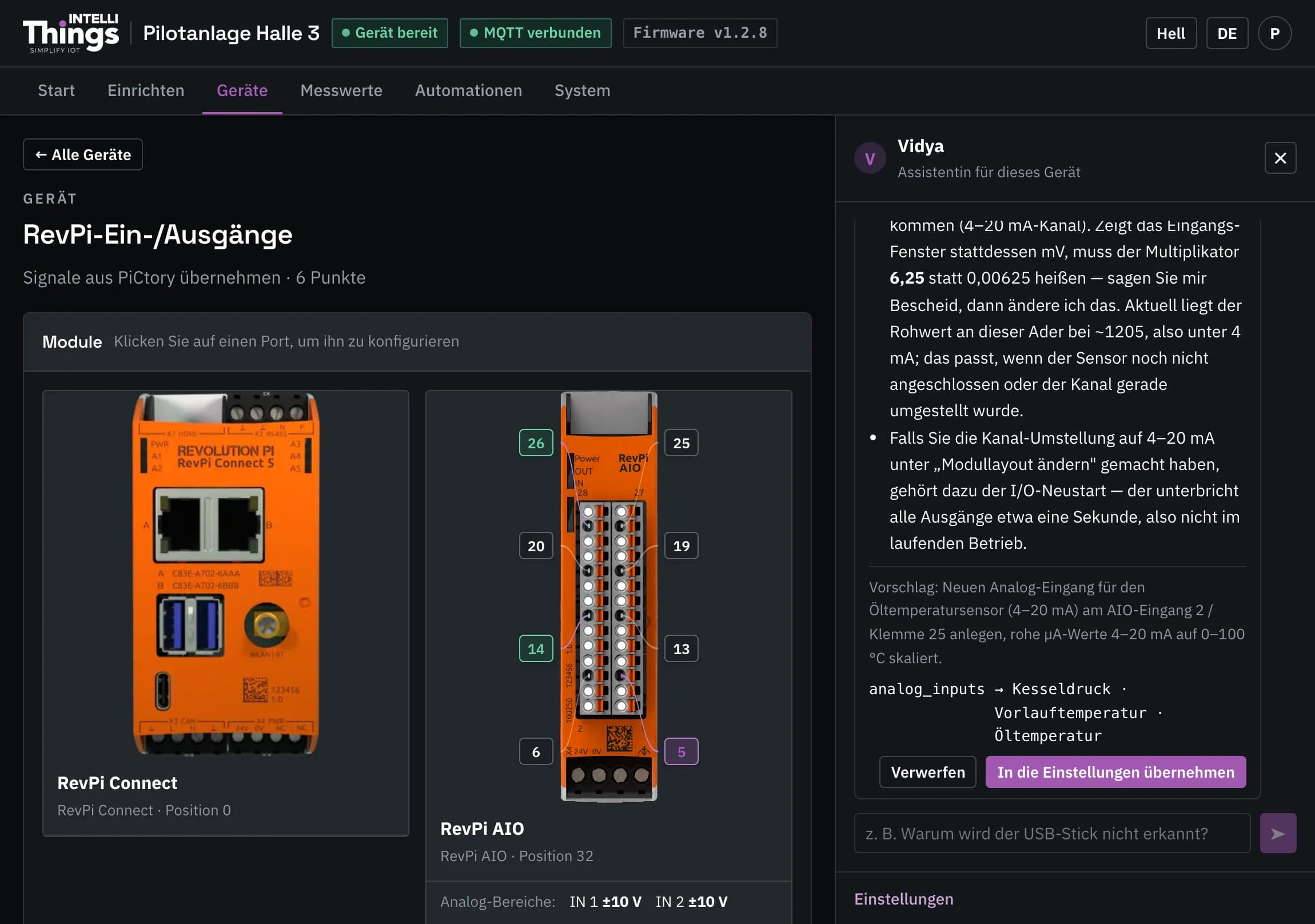
Task: Click the IN 2 ±10 V analog range
Action: [692, 902]
